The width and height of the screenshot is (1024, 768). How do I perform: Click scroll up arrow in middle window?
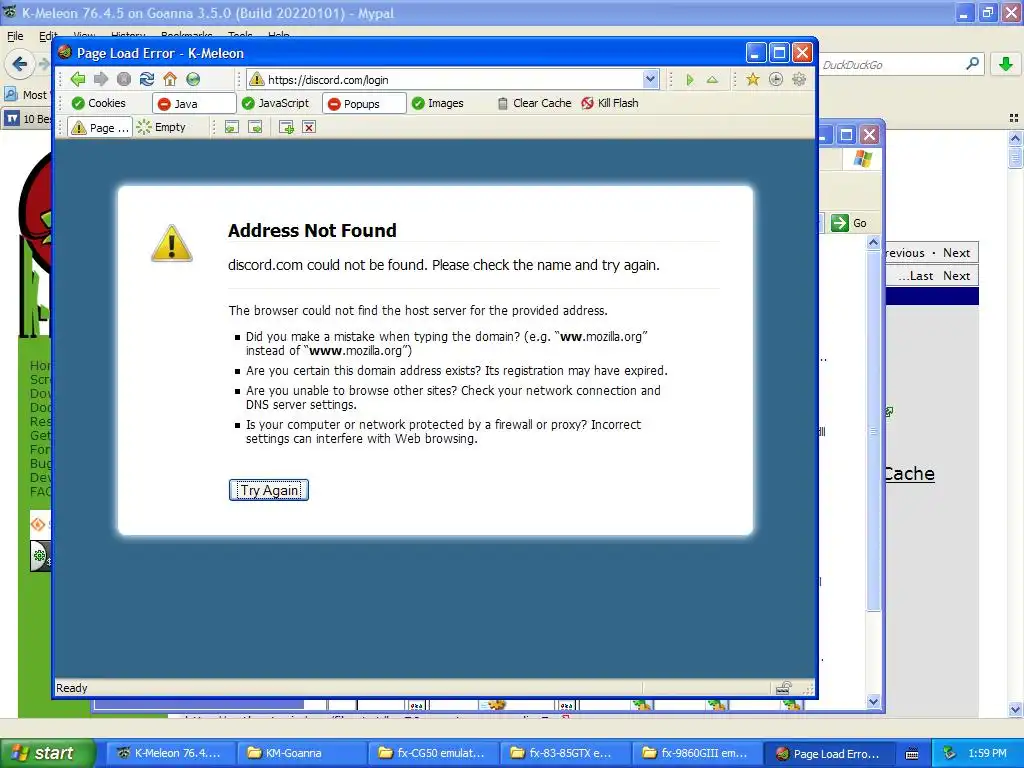tap(873, 242)
